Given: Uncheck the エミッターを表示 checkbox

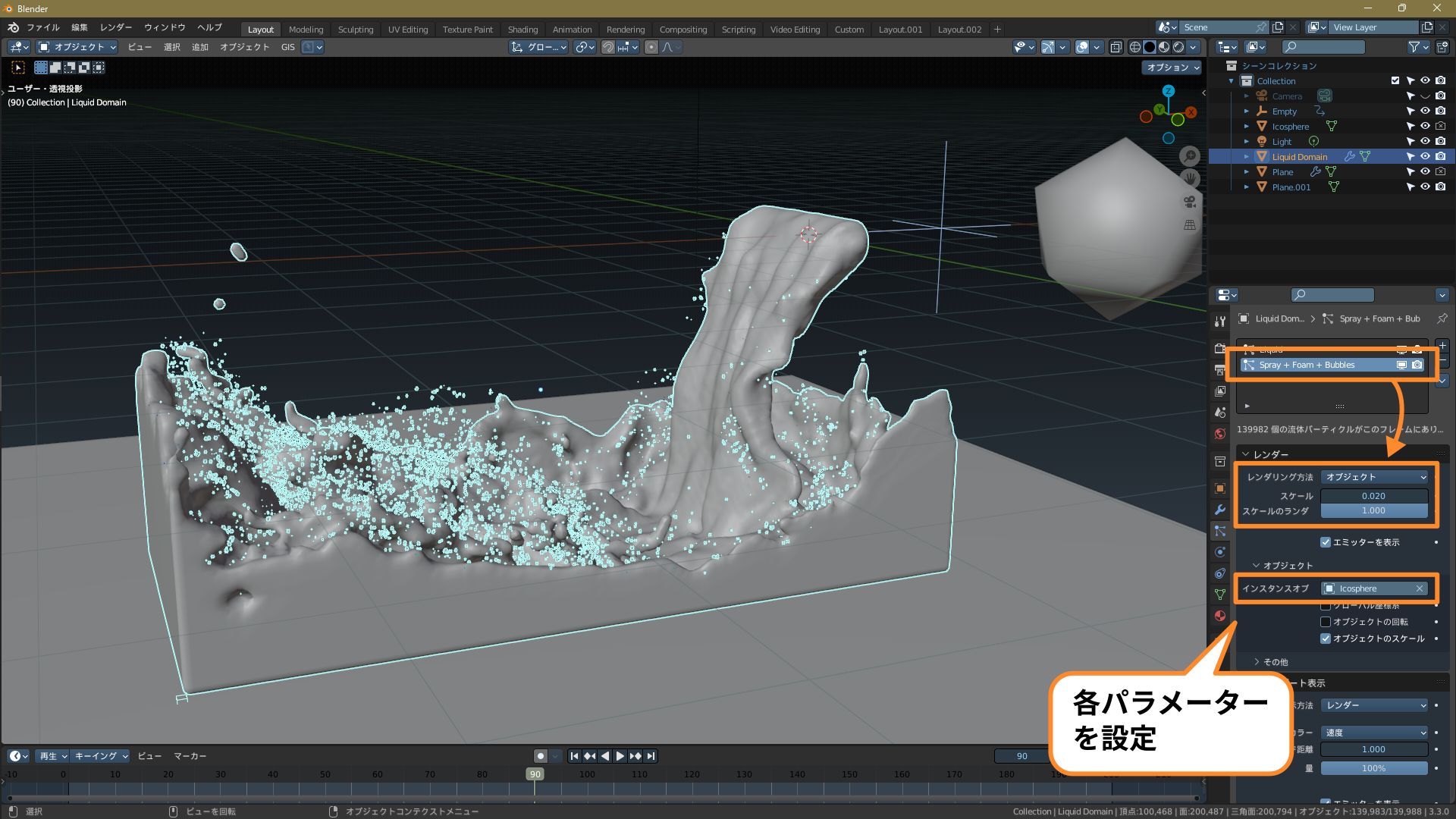Looking at the screenshot, I should pyautogui.click(x=1326, y=542).
